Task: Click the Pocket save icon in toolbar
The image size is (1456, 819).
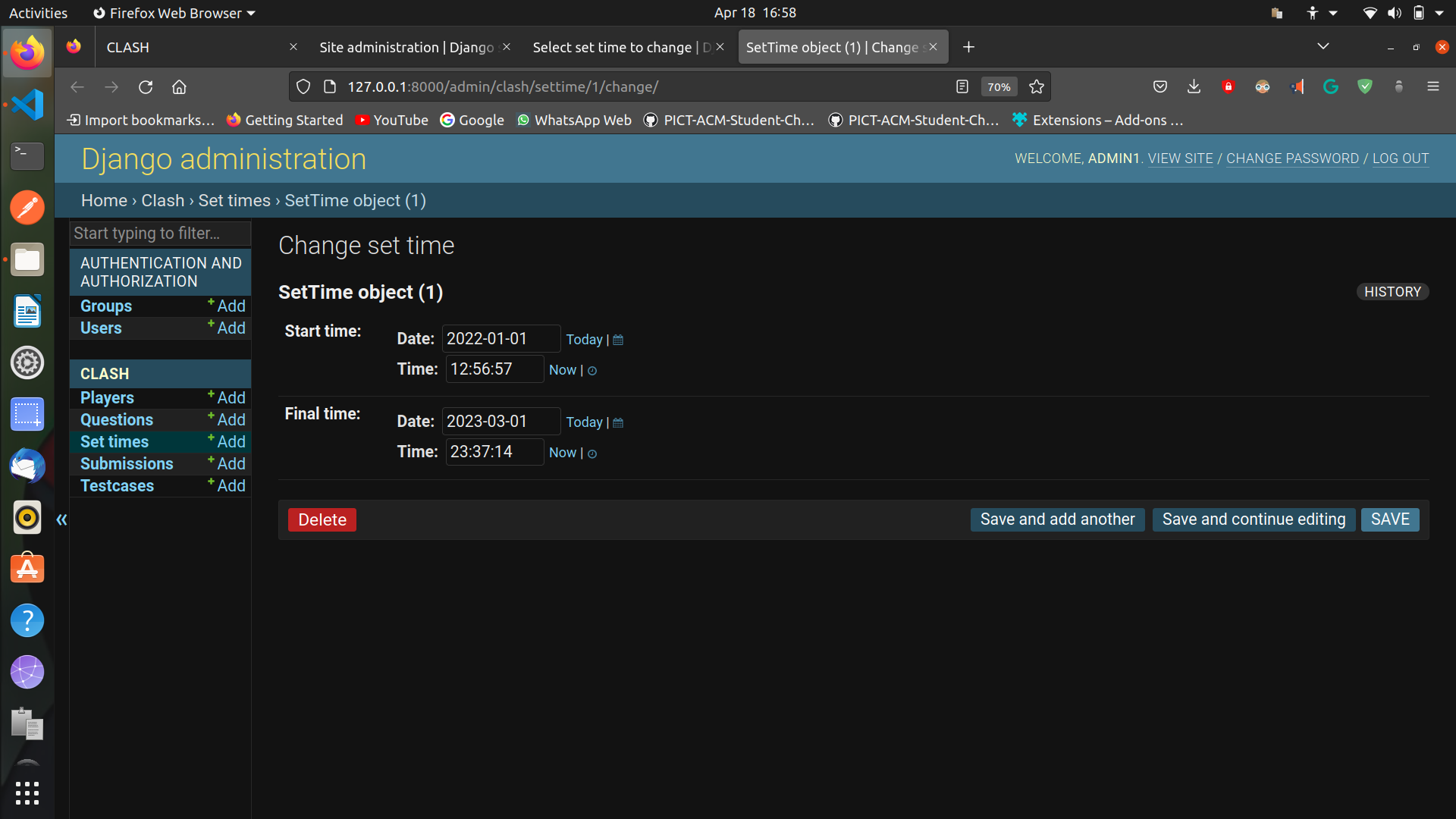Action: click(x=1159, y=87)
